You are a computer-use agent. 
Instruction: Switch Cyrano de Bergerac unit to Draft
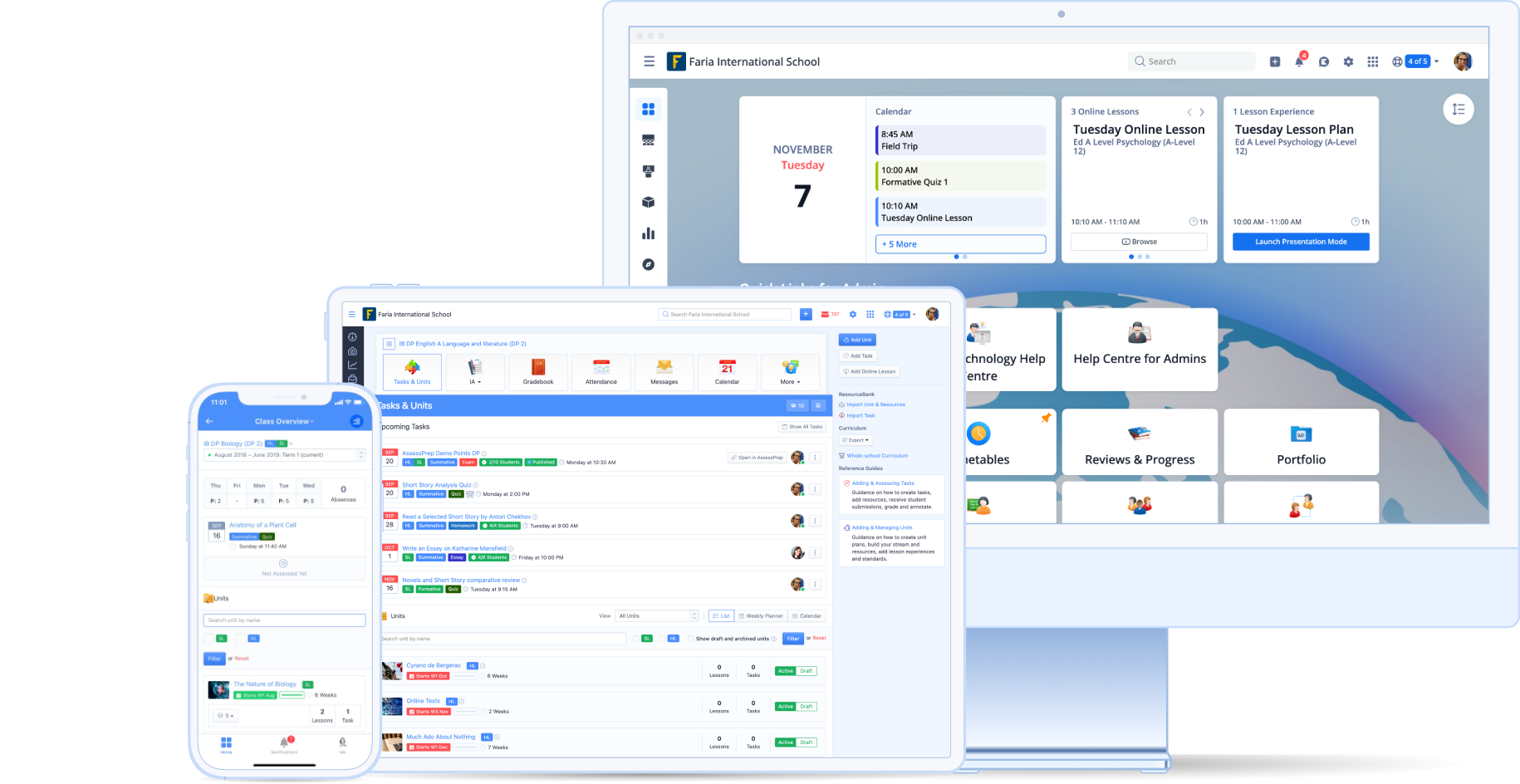tap(805, 670)
